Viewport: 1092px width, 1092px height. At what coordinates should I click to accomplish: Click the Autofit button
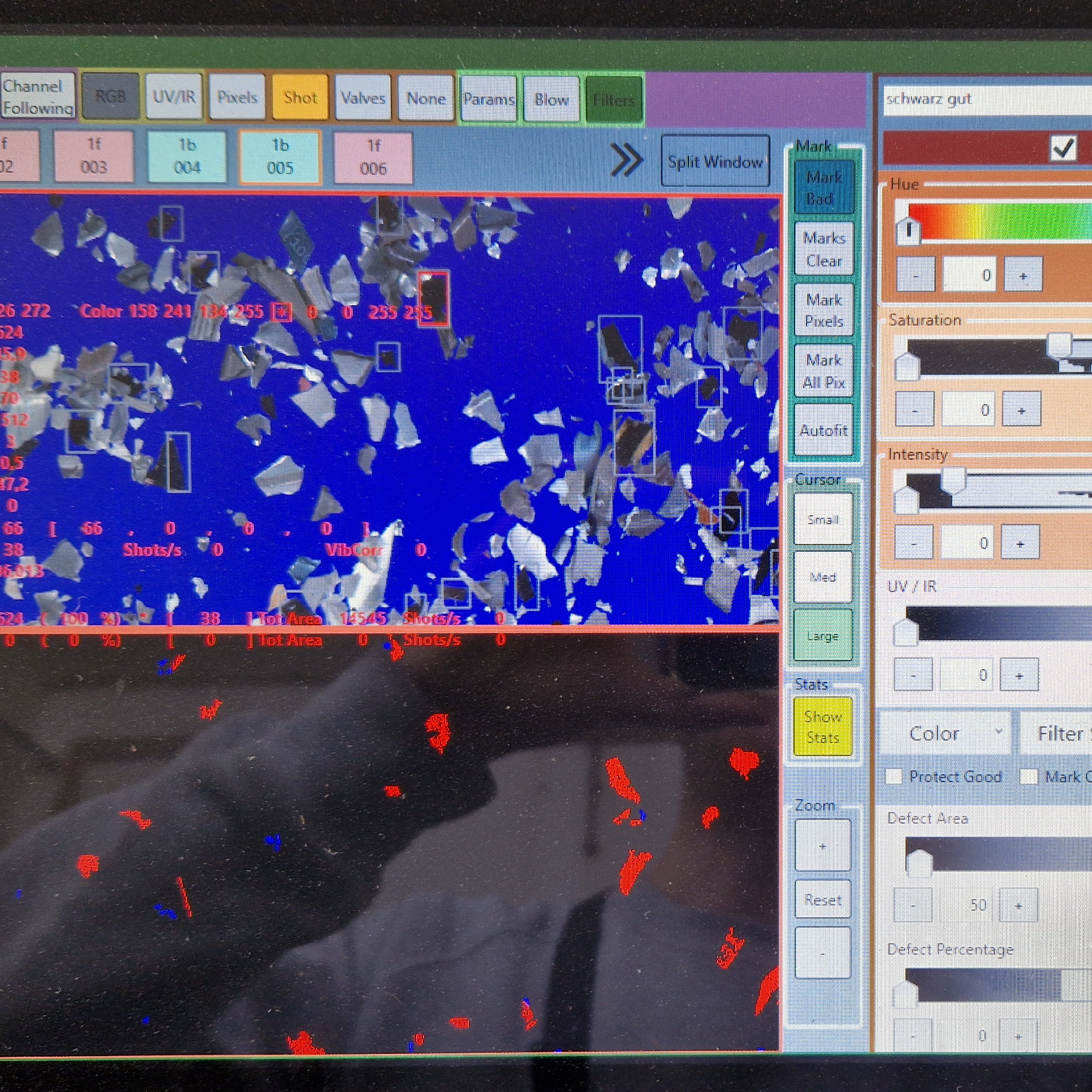pyautogui.click(x=824, y=430)
